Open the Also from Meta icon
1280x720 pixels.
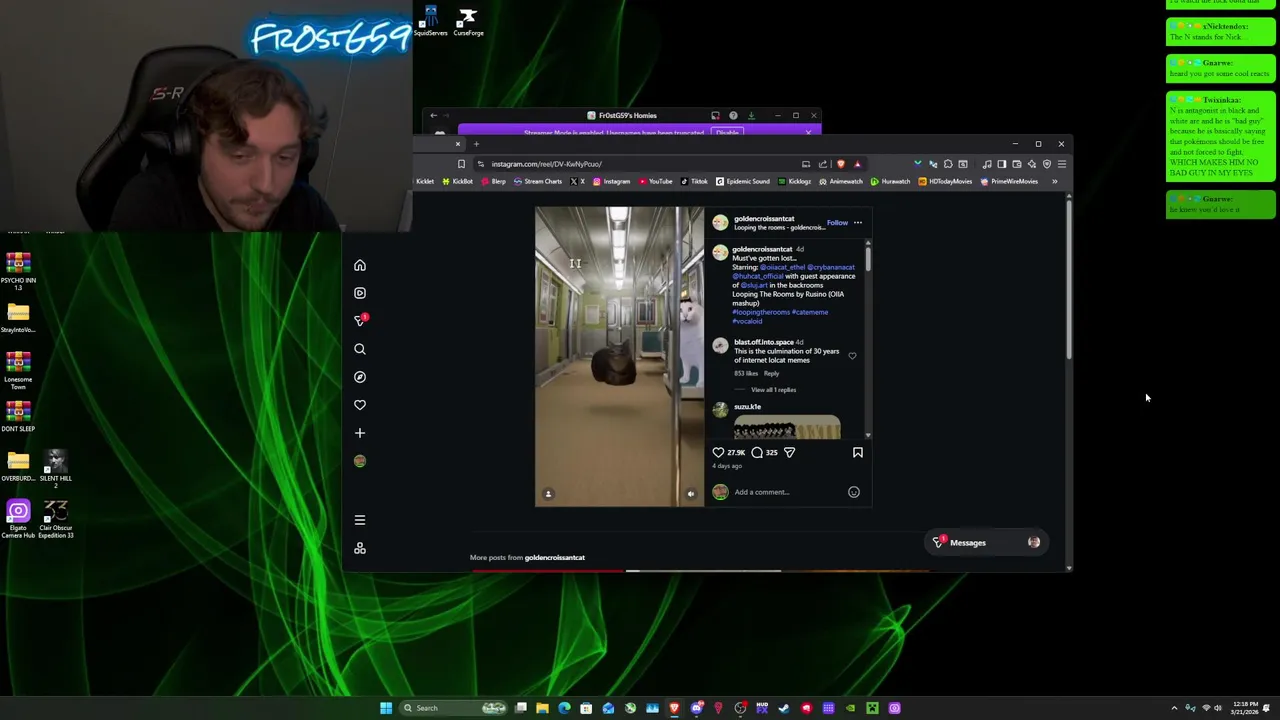click(360, 548)
